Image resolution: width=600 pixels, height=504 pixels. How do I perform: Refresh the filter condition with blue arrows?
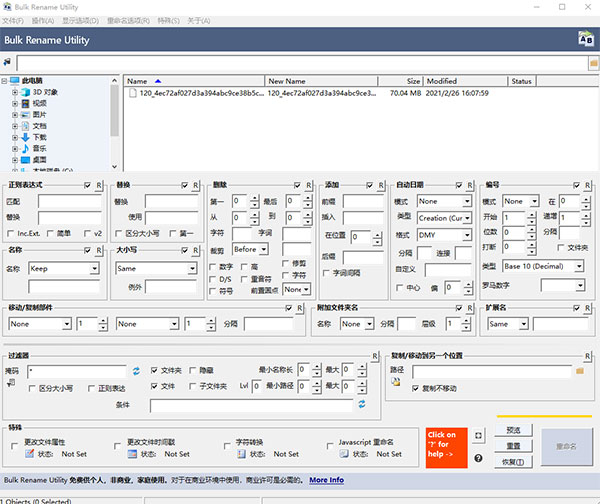click(x=362, y=404)
